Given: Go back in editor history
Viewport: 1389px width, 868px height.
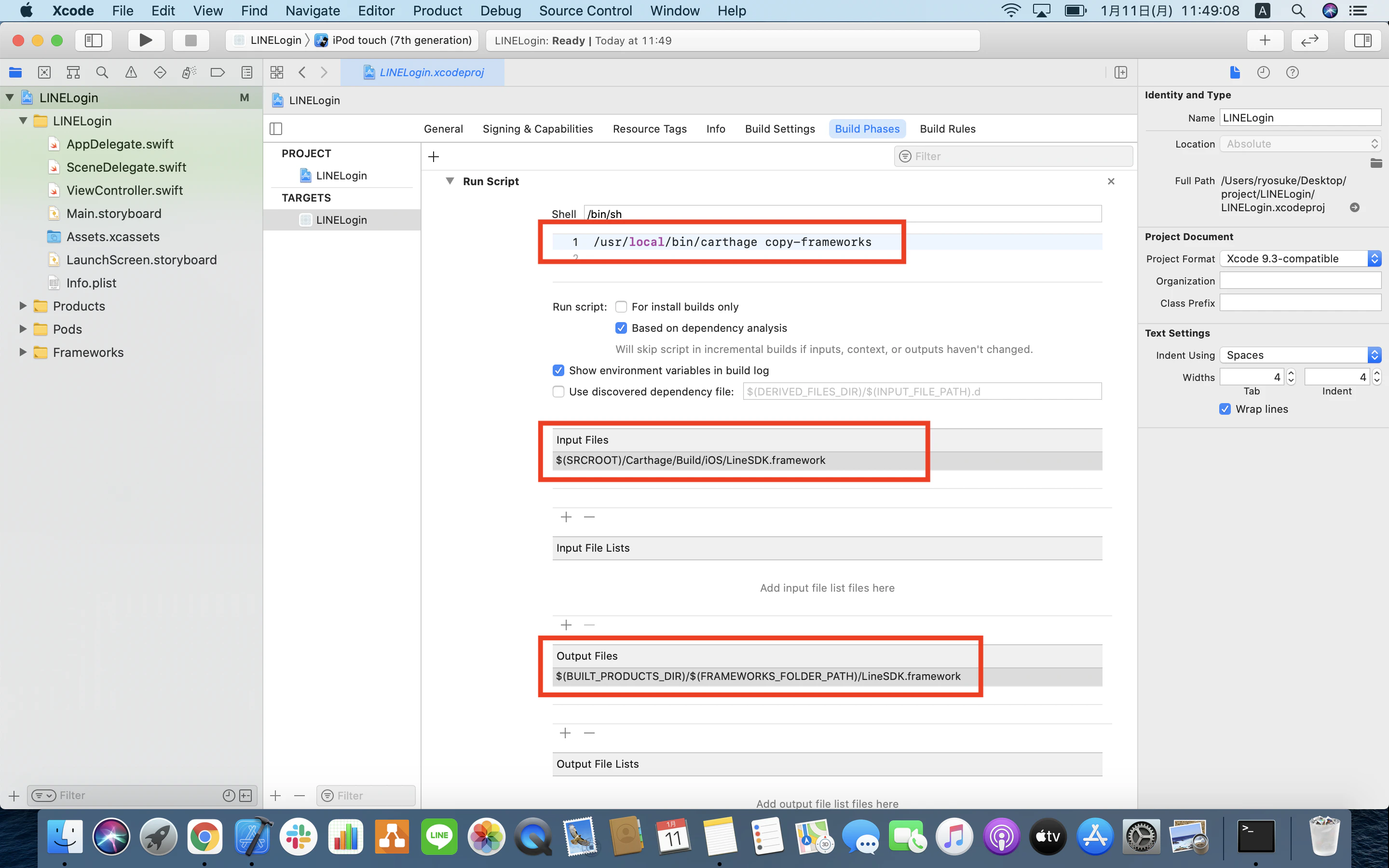Looking at the screenshot, I should [302, 72].
